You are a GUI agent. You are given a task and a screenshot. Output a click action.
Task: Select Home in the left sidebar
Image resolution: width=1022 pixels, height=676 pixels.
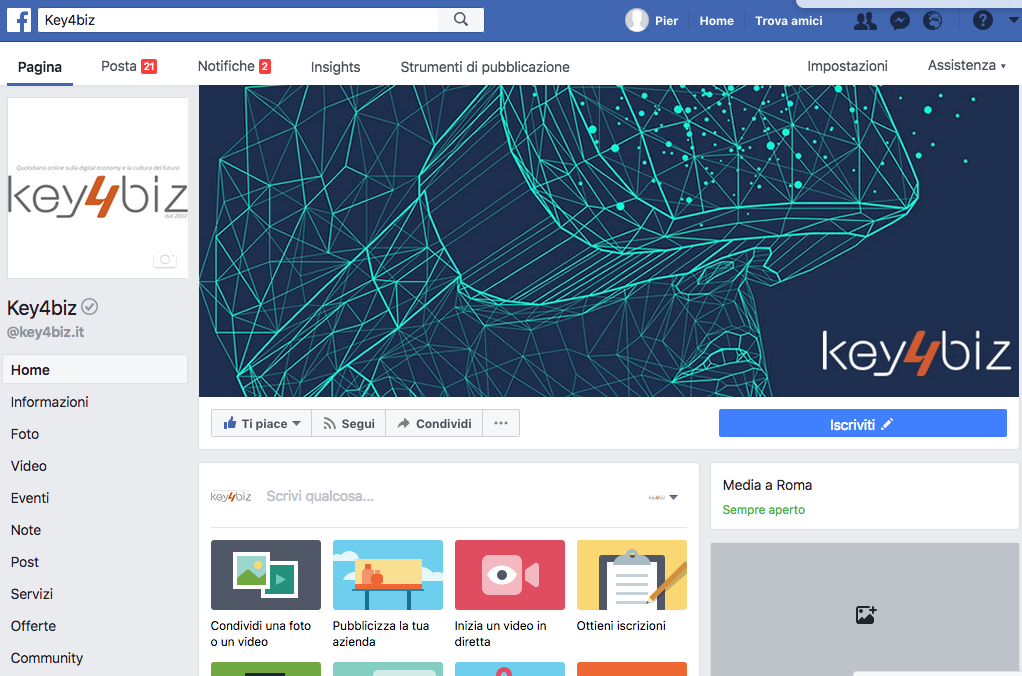coord(95,370)
